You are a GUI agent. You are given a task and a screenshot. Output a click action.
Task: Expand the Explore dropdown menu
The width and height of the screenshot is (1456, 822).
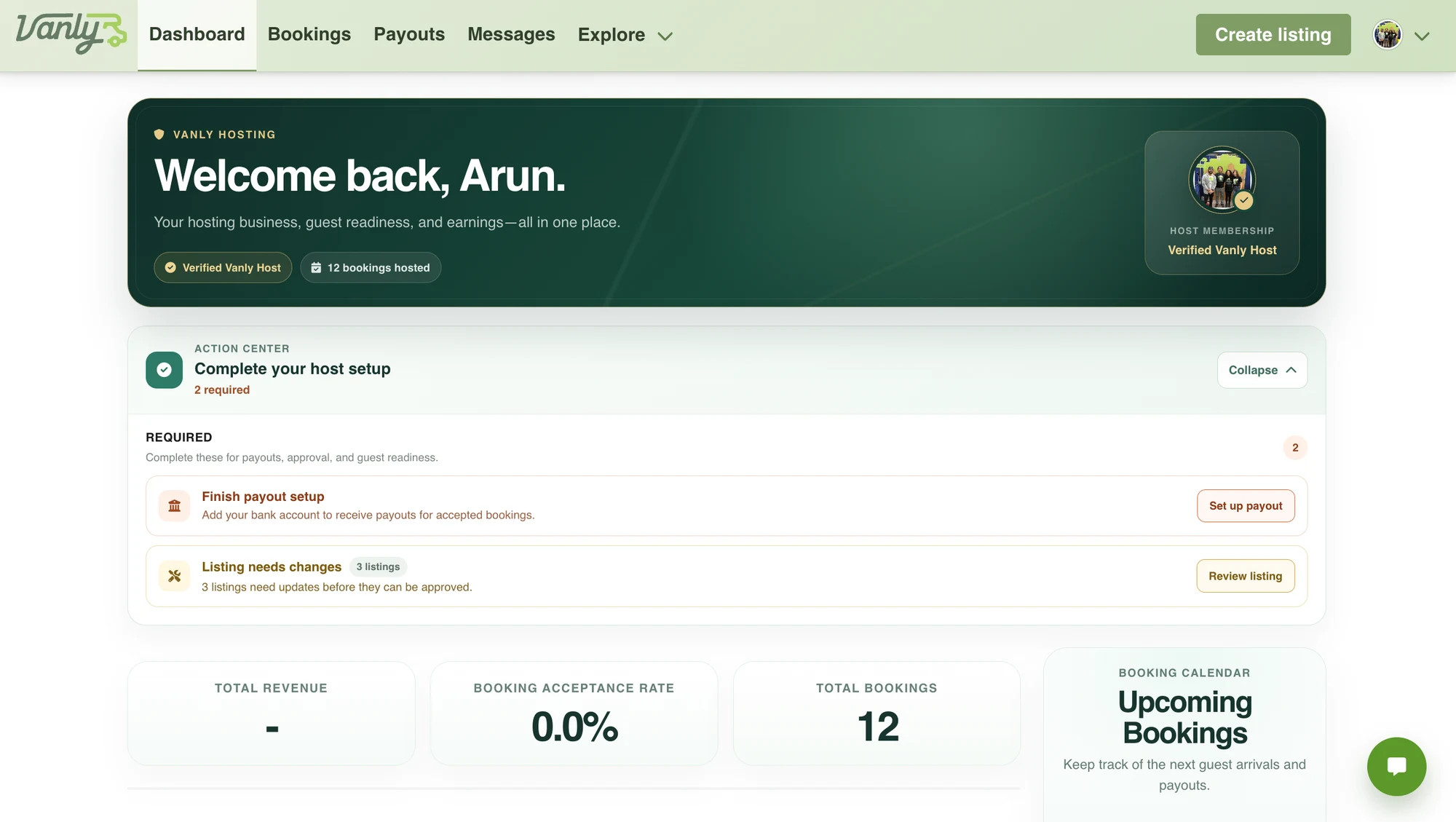click(x=625, y=35)
